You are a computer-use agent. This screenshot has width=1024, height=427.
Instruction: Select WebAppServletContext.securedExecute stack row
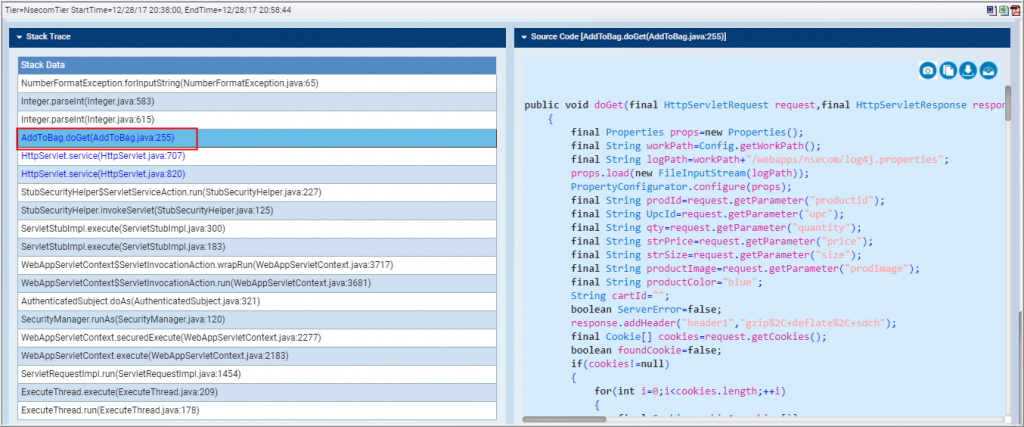click(257, 338)
